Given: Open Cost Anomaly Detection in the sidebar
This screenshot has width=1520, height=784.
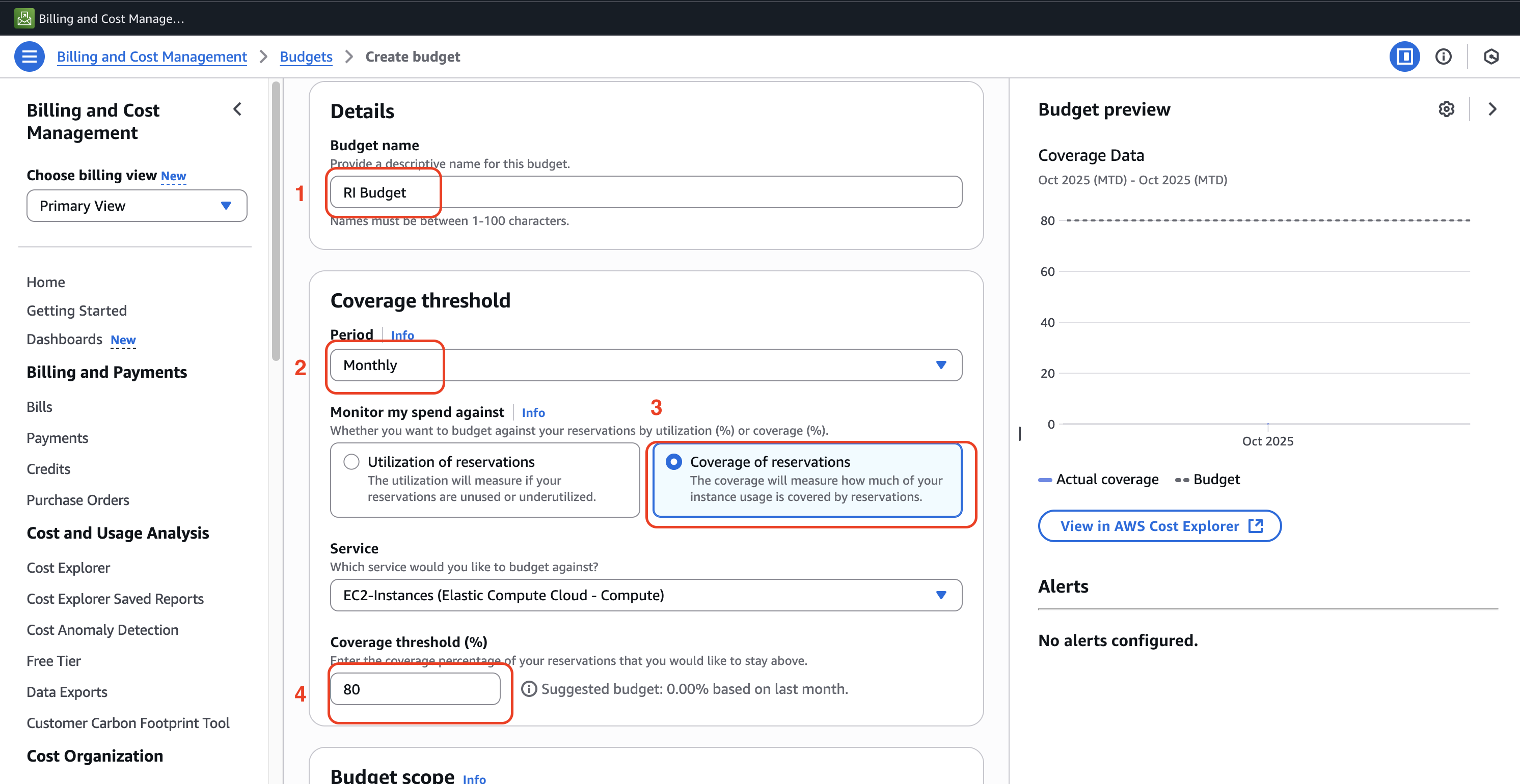Looking at the screenshot, I should tap(103, 630).
